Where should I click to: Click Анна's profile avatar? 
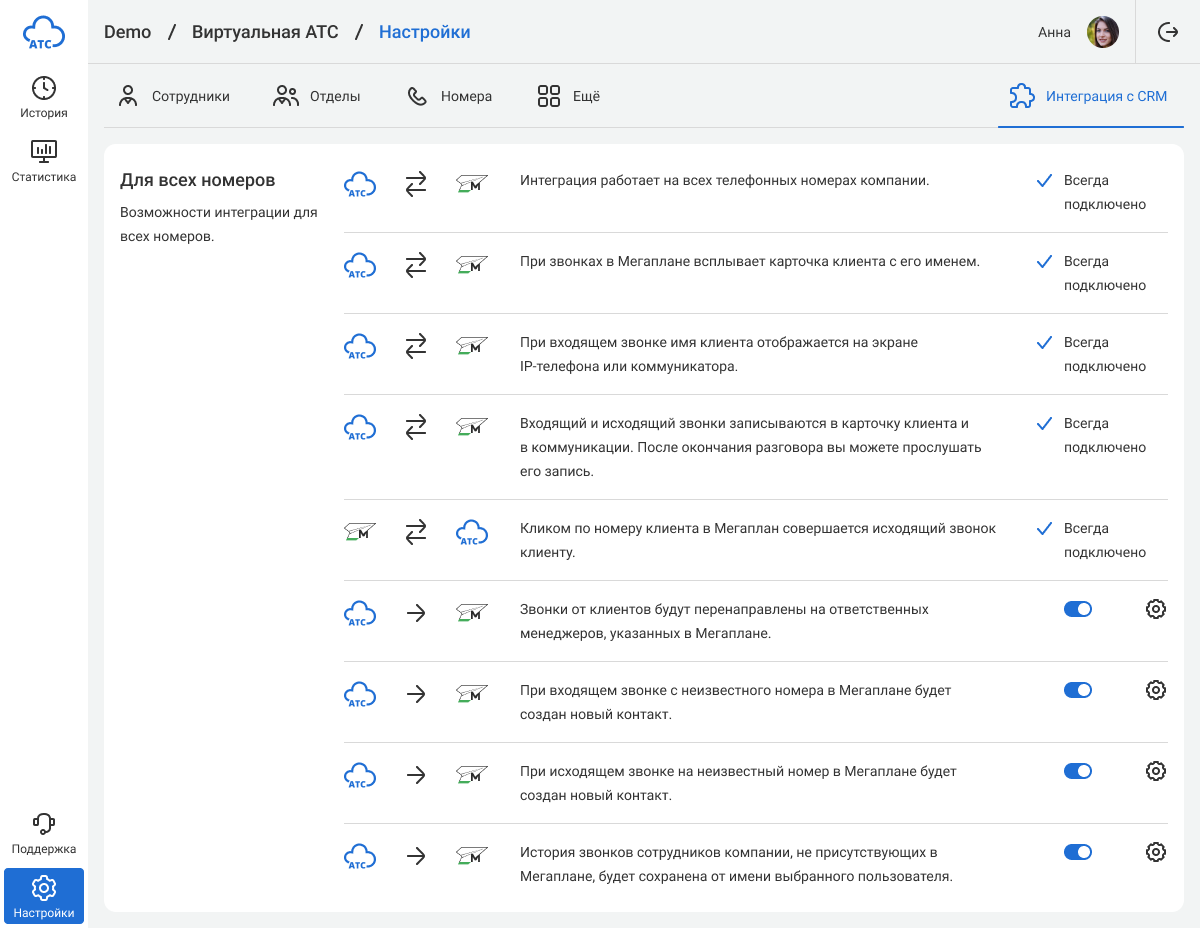[x=1102, y=32]
